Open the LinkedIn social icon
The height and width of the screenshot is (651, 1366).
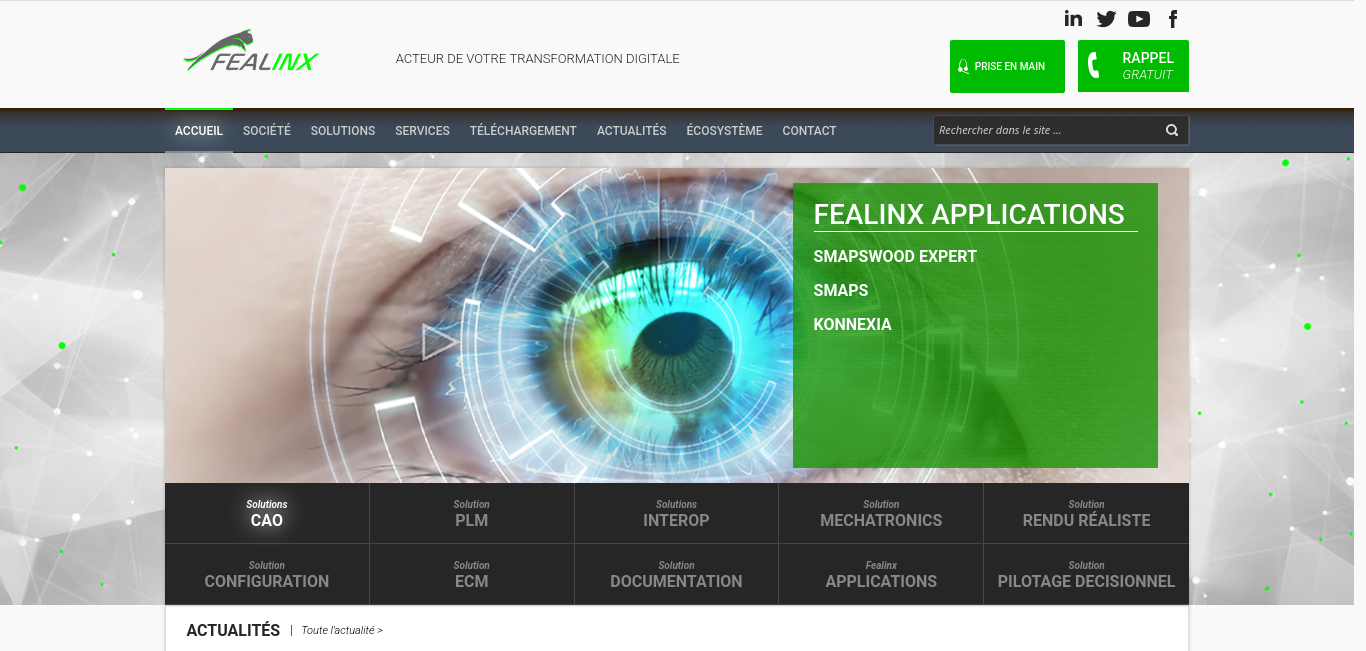click(x=1073, y=18)
